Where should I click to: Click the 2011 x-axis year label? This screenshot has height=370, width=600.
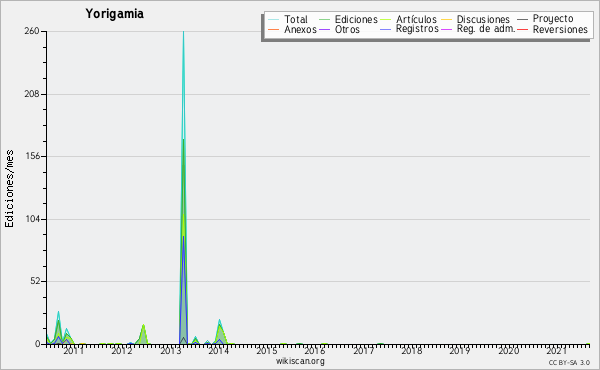pyautogui.click(x=73, y=350)
